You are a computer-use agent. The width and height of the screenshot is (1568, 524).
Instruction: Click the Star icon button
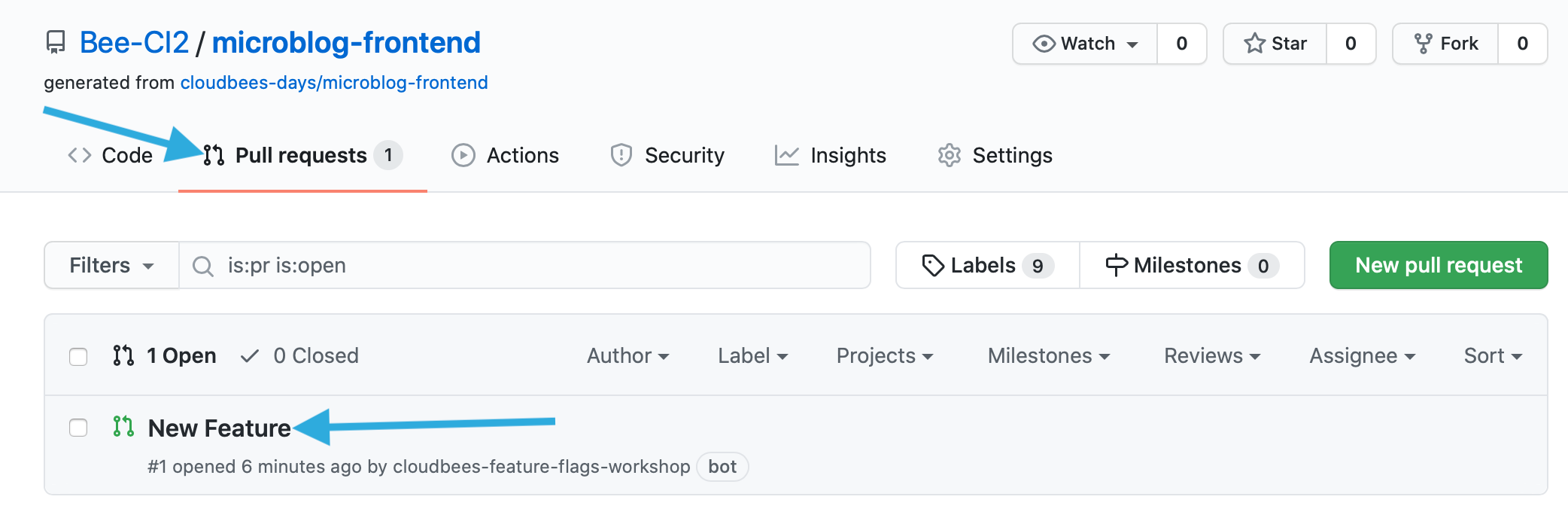(x=1254, y=44)
